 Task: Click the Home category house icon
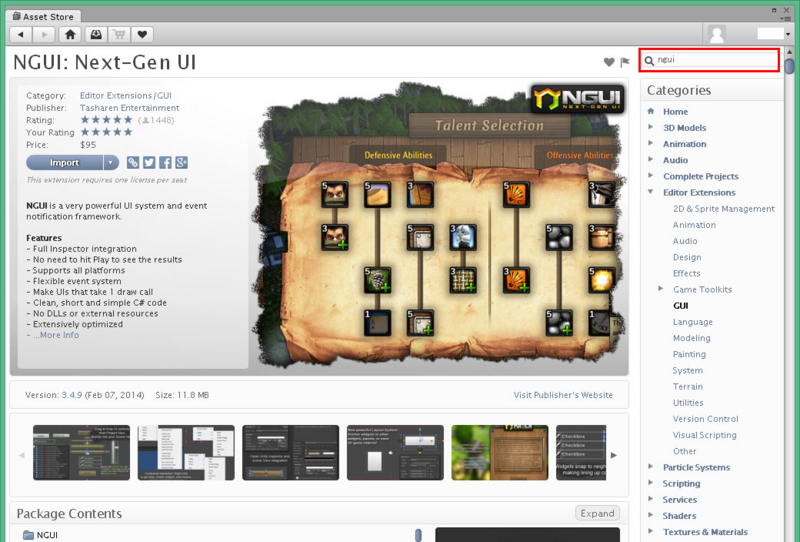point(651,111)
